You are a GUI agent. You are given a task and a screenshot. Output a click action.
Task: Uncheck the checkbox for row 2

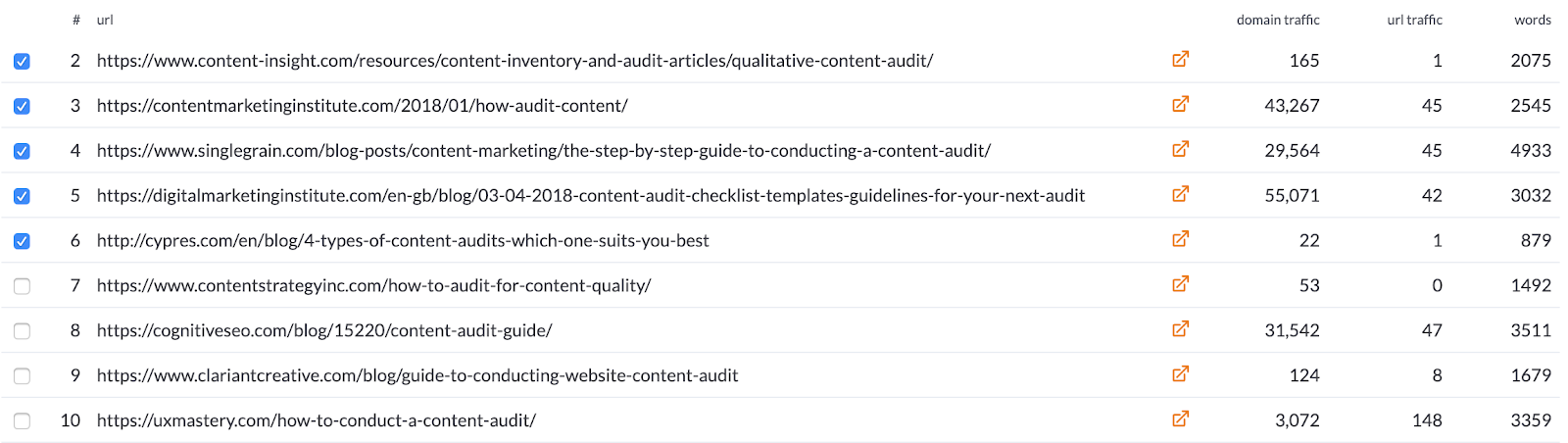(x=22, y=62)
